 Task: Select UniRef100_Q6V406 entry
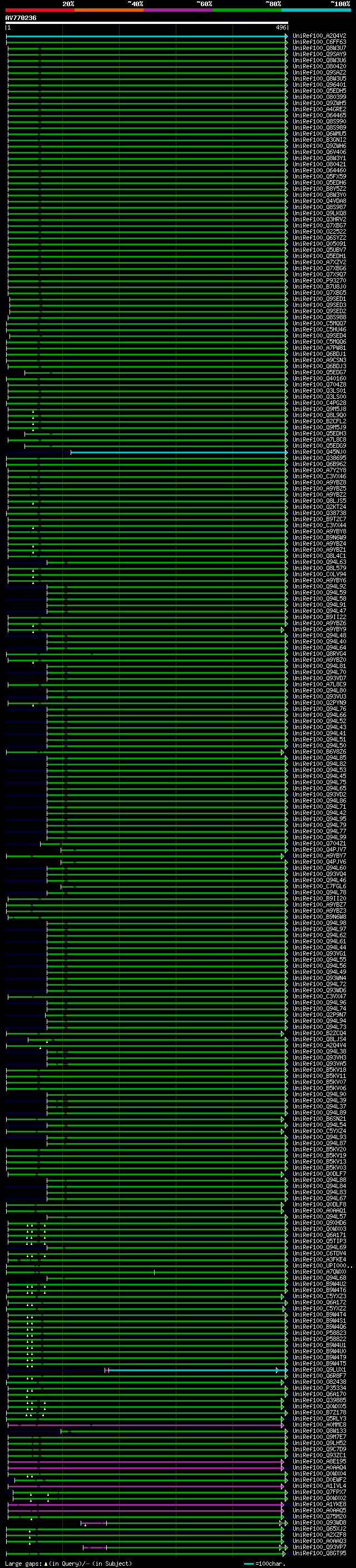[319, 152]
